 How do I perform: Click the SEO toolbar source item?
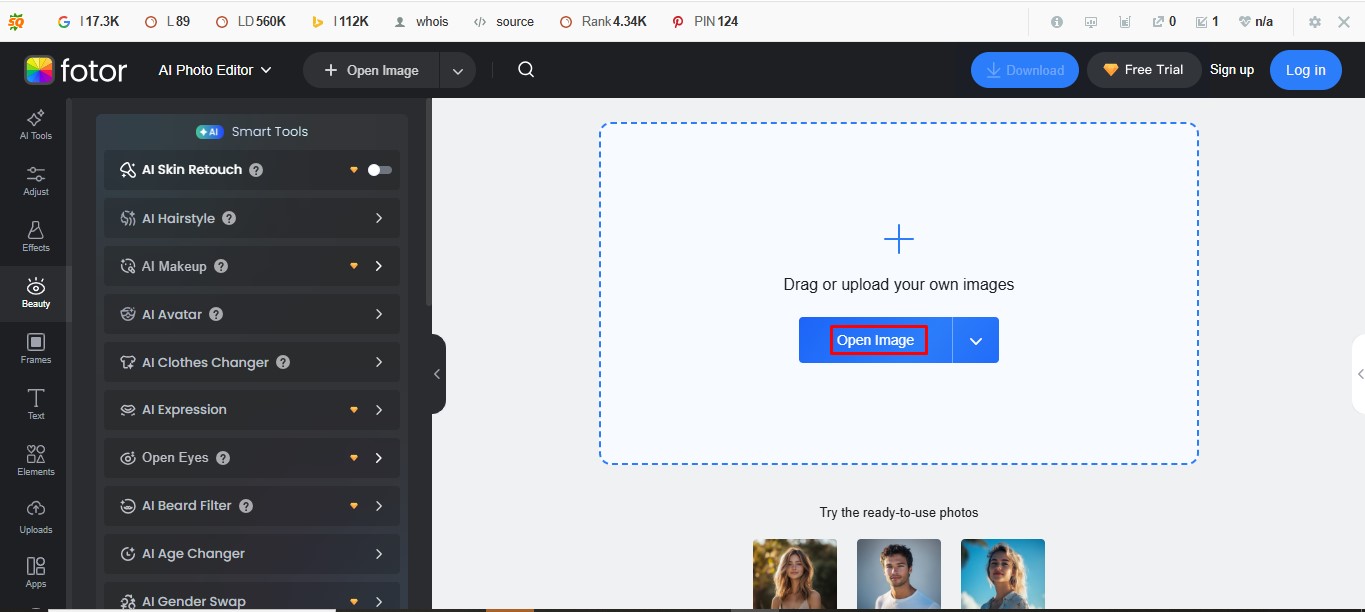click(x=504, y=21)
